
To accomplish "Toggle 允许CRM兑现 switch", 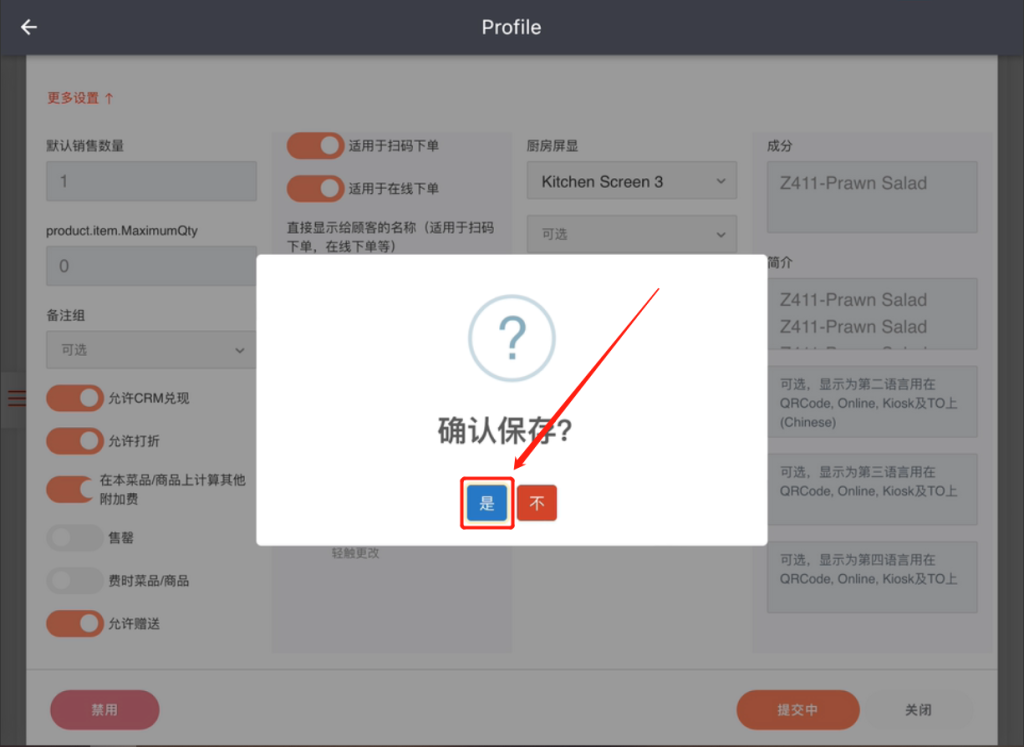I will pyautogui.click(x=74, y=398).
